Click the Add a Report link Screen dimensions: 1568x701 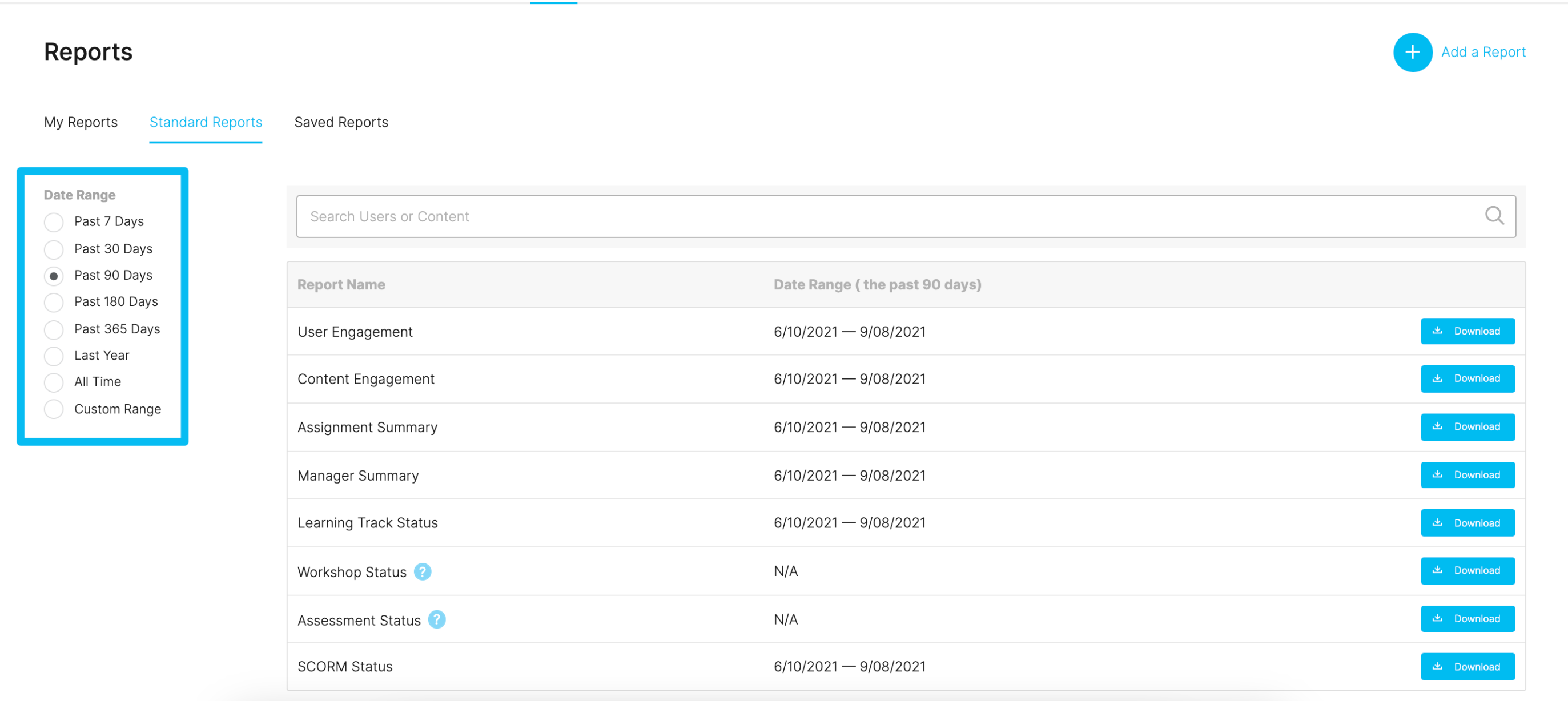1483,53
